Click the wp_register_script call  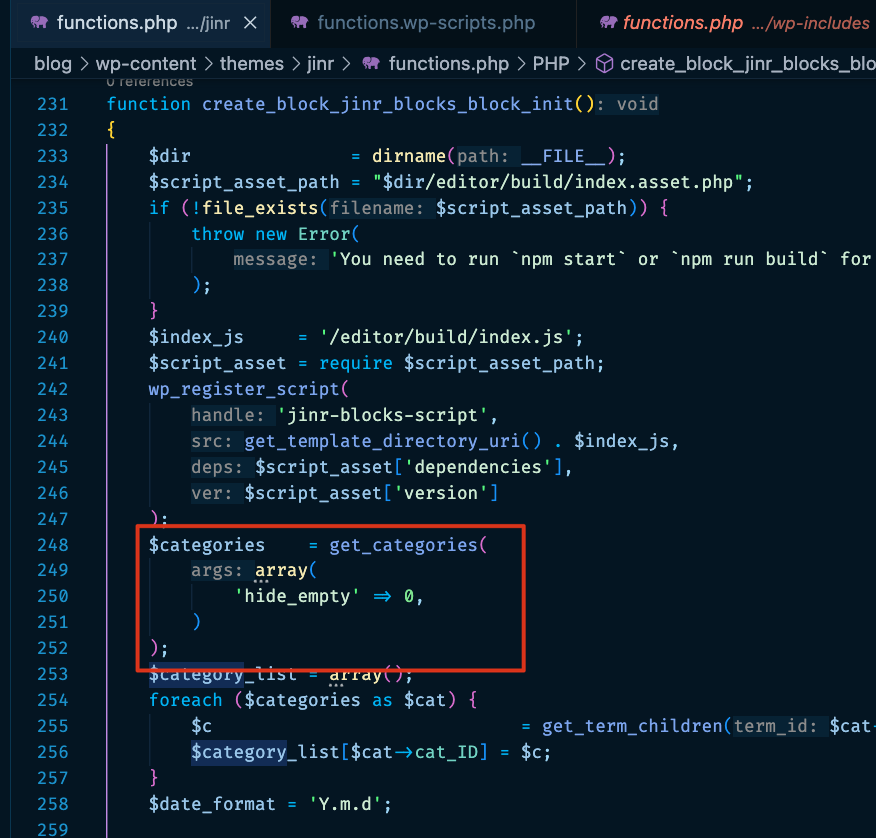pos(244,389)
